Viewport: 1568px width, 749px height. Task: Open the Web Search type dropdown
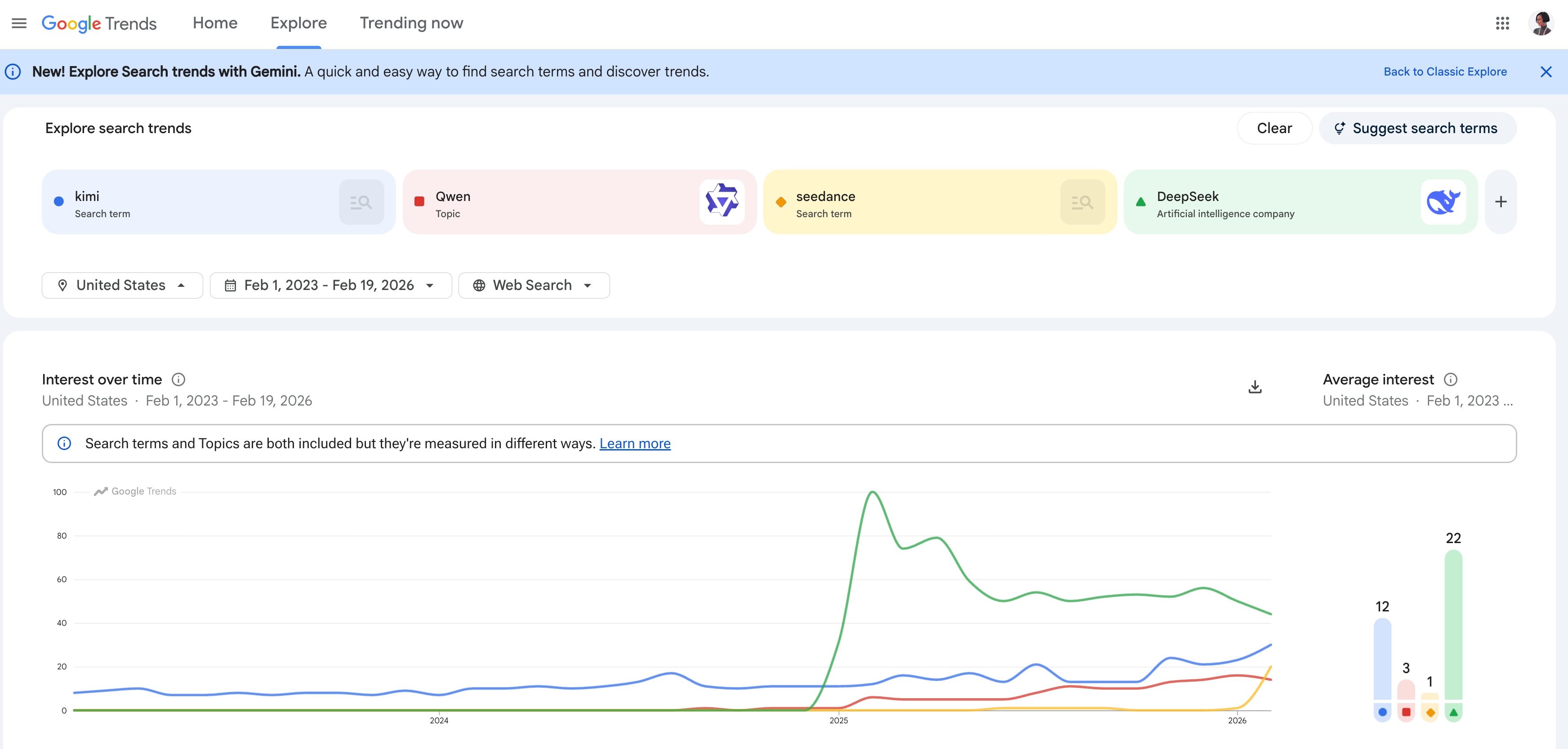(x=533, y=285)
